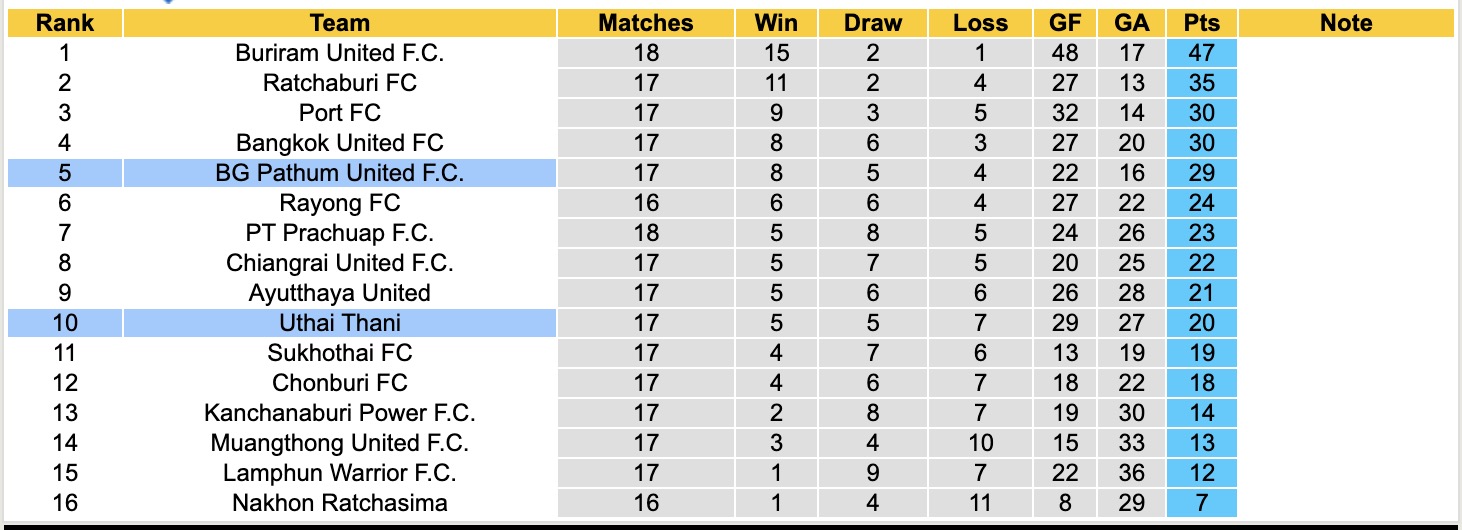1462x530 pixels.
Task: Select Lamphun Warrior F.C. in the standings
Action: (x=339, y=473)
